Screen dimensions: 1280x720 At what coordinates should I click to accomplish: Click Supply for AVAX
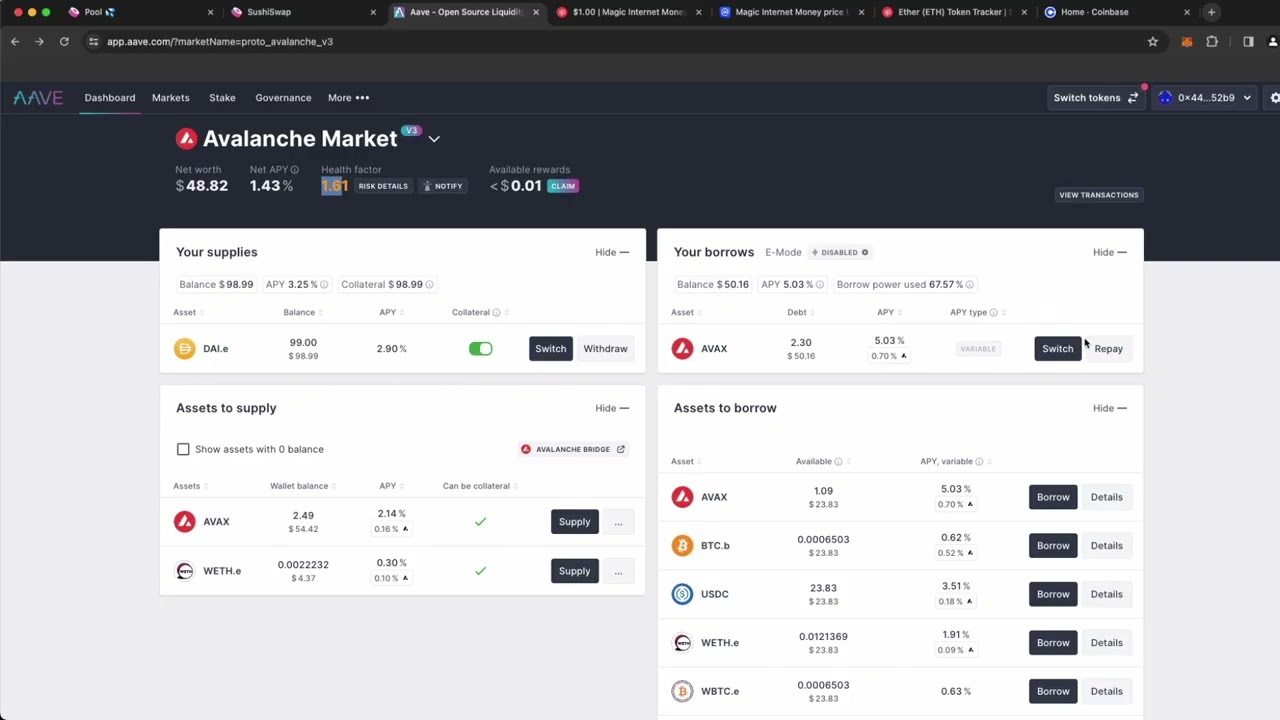click(574, 522)
